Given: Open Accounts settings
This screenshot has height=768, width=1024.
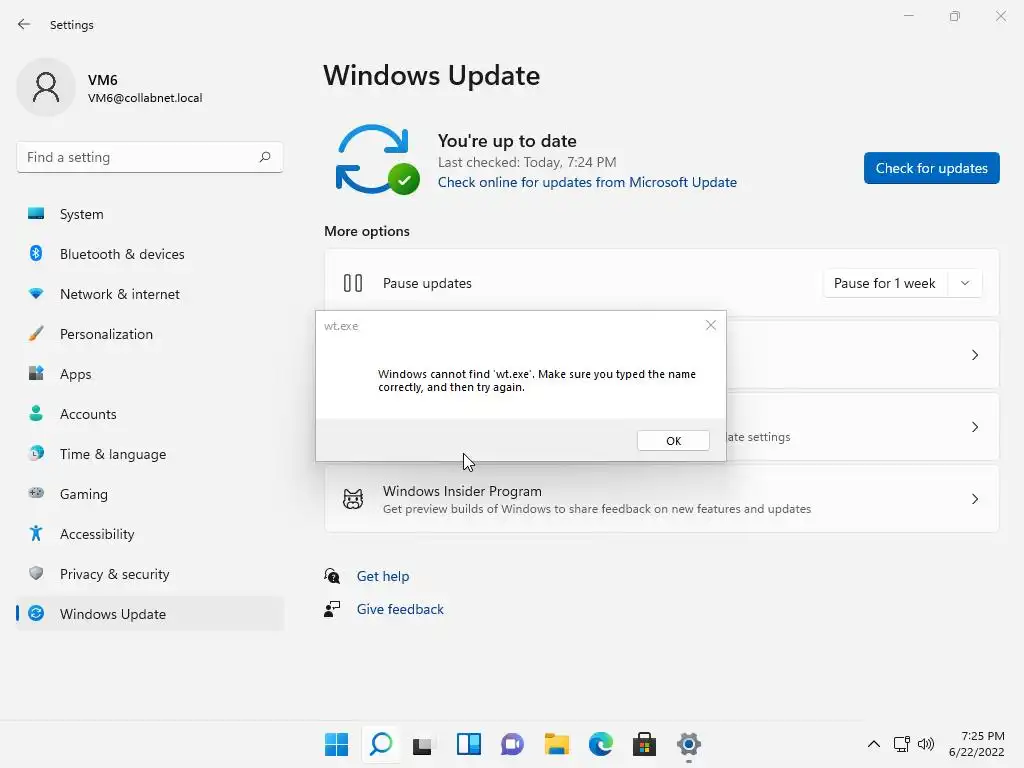Looking at the screenshot, I should click(x=150, y=414).
